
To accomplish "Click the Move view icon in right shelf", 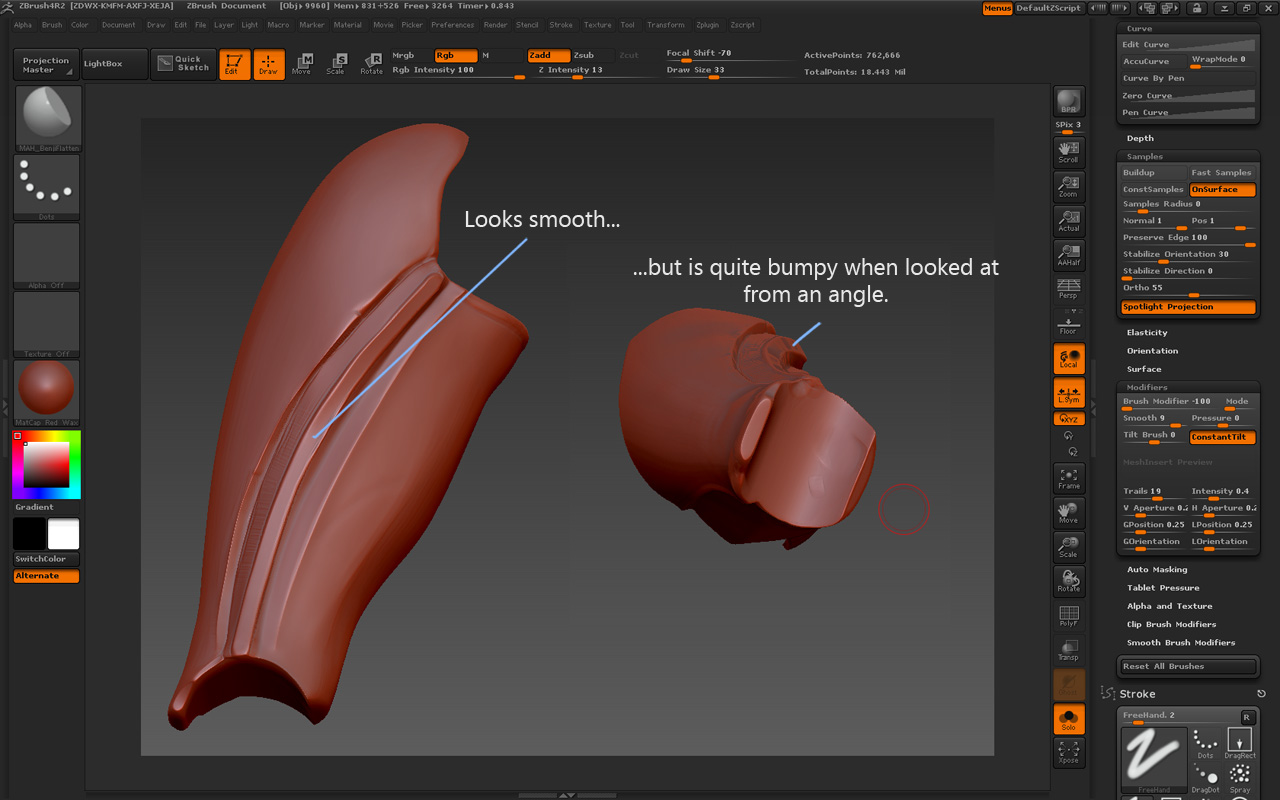I will pos(1069,513).
